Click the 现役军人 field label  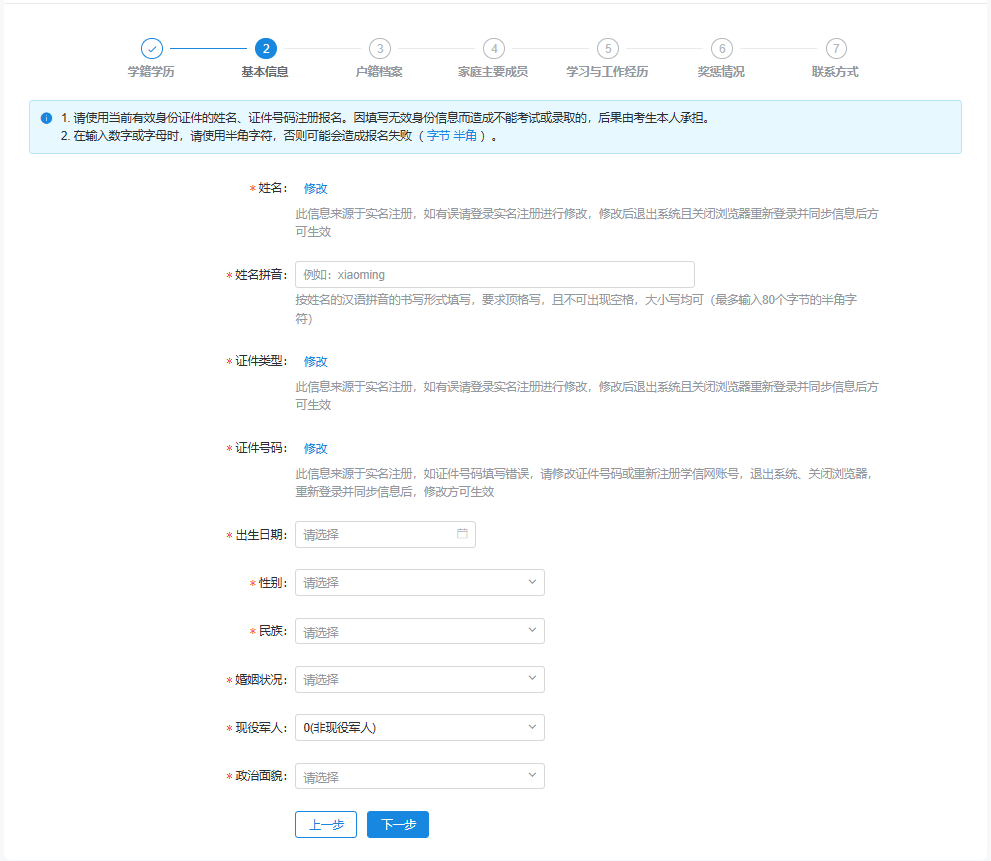[x=259, y=728]
